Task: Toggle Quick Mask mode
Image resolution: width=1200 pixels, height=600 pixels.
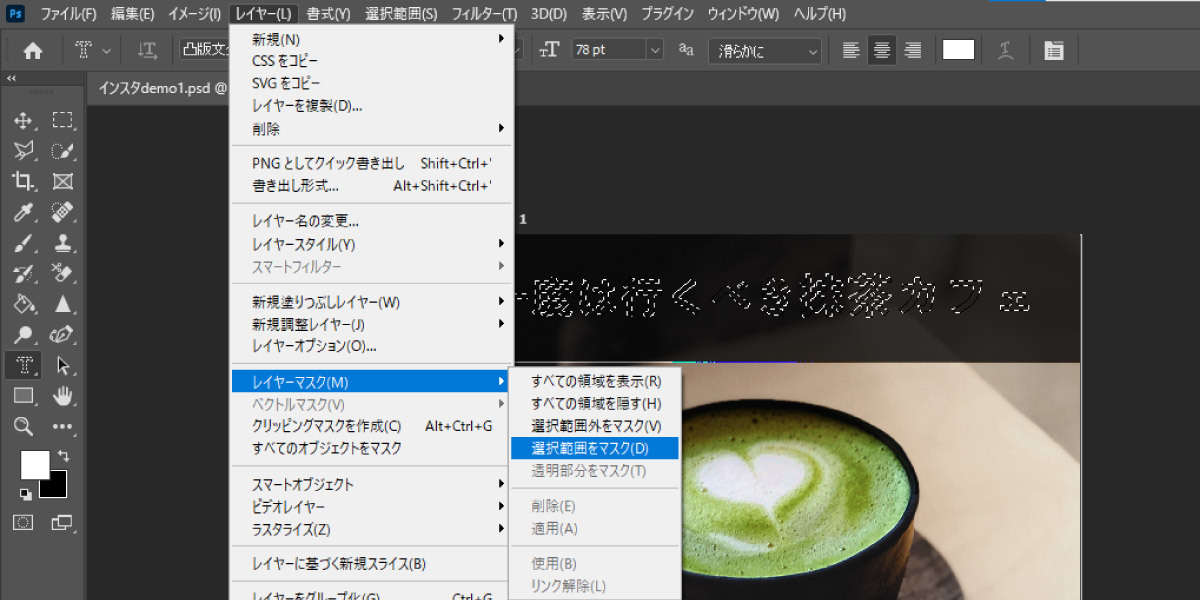Action: pos(23,522)
